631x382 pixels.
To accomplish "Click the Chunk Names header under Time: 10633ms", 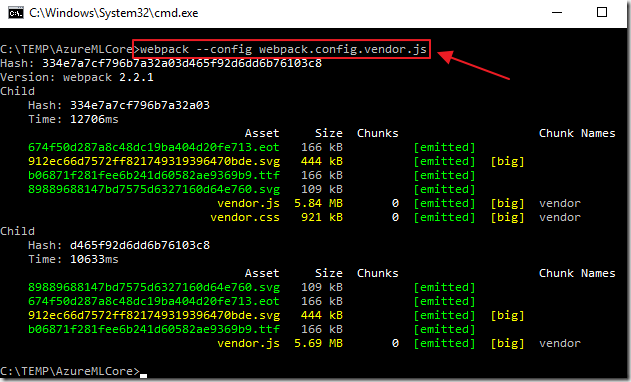I will [577, 273].
